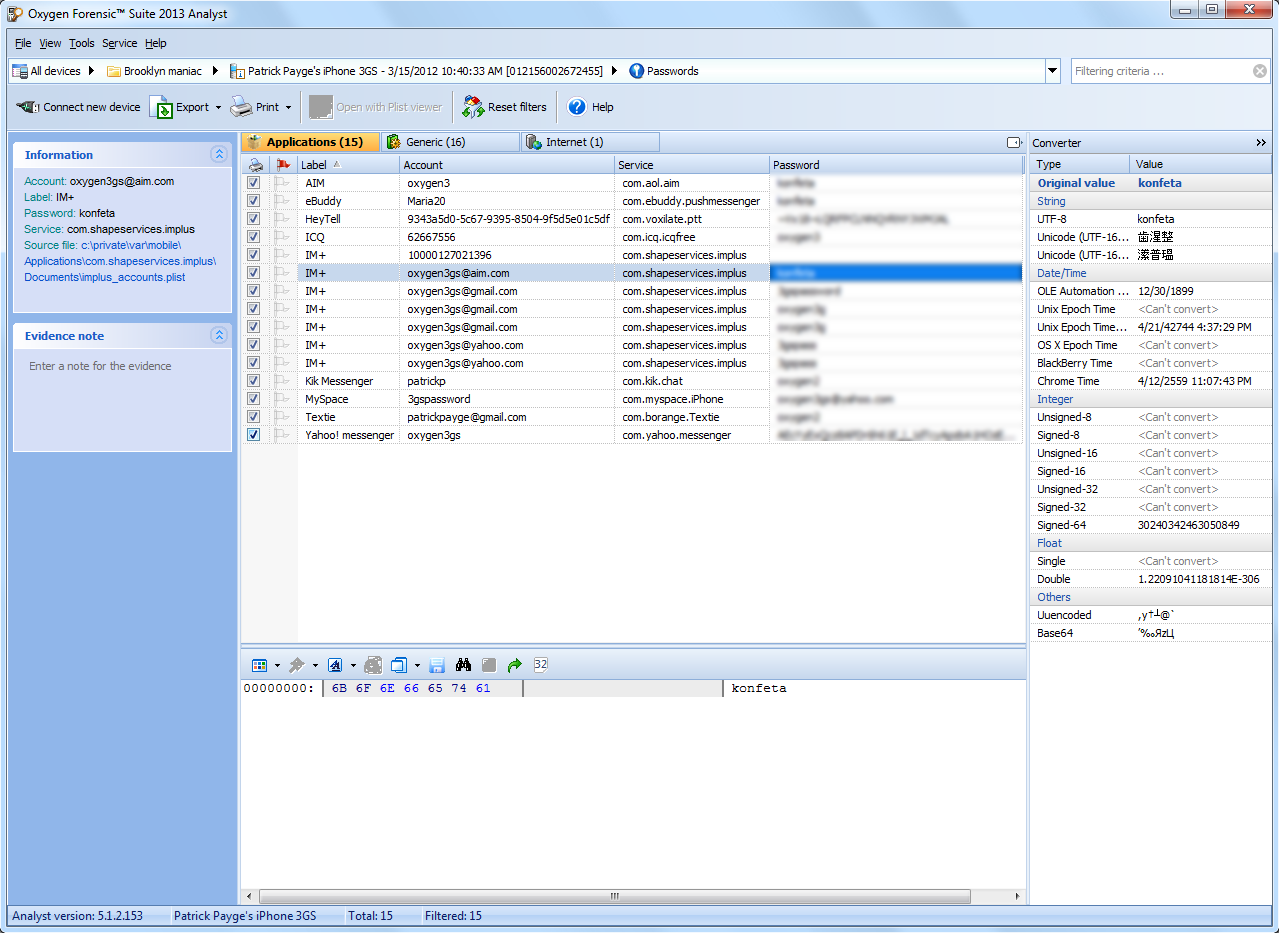Click the hex viewer color grid icon
Viewport: 1279px width, 933px height.
[260, 665]
